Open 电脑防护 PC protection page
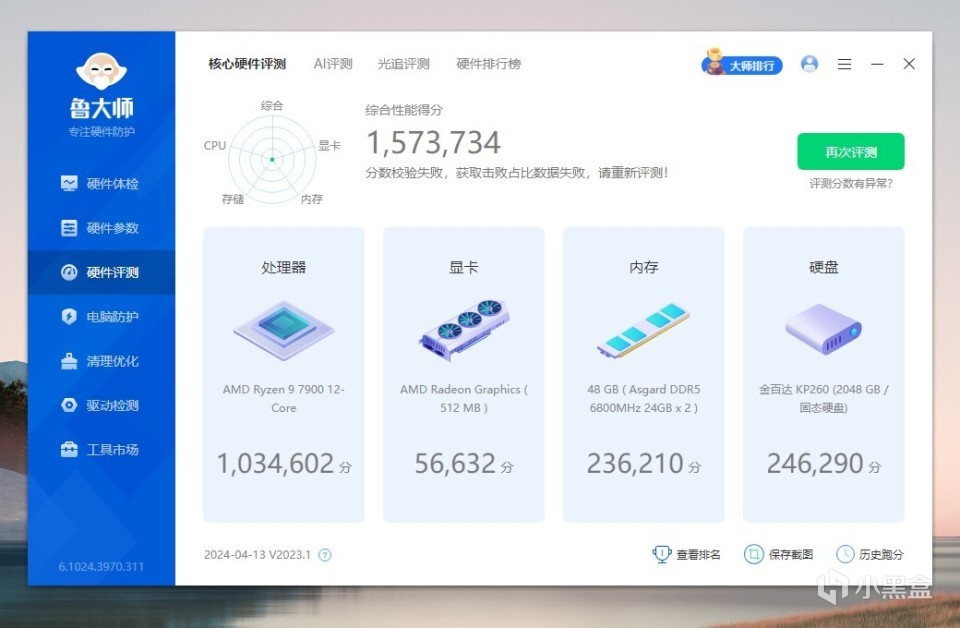960x628 pixels. click(101, 316)
